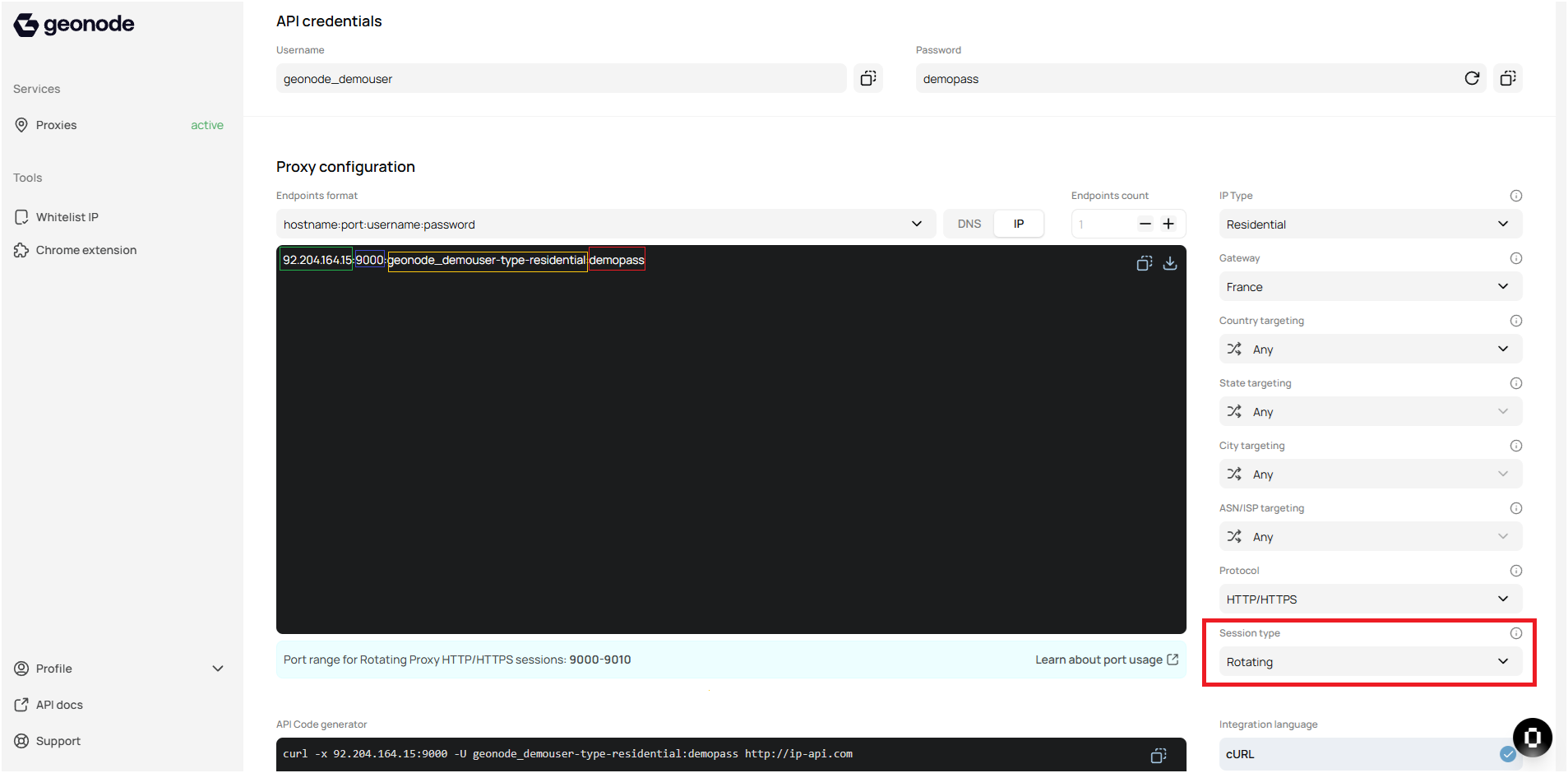Click the active status label
The width and height of the screenshot is (1568, 773).
pyautogui.click(x=207, y=125)
